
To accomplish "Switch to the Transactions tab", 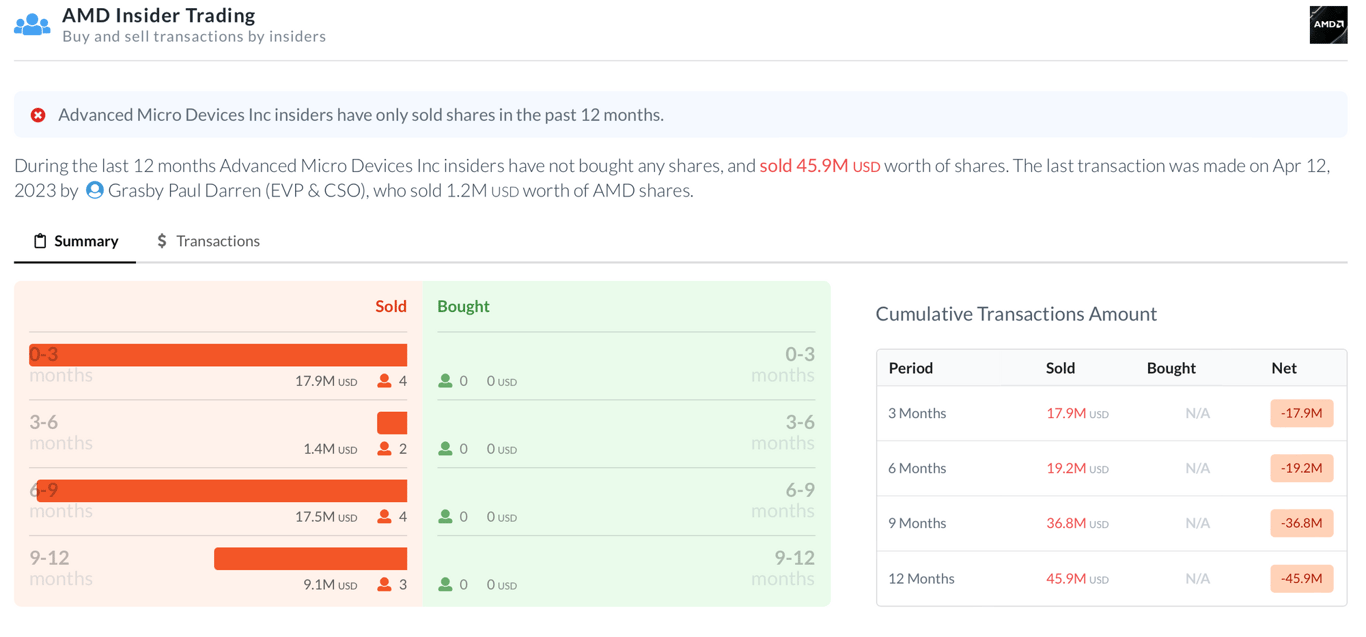I will point(208,241).
